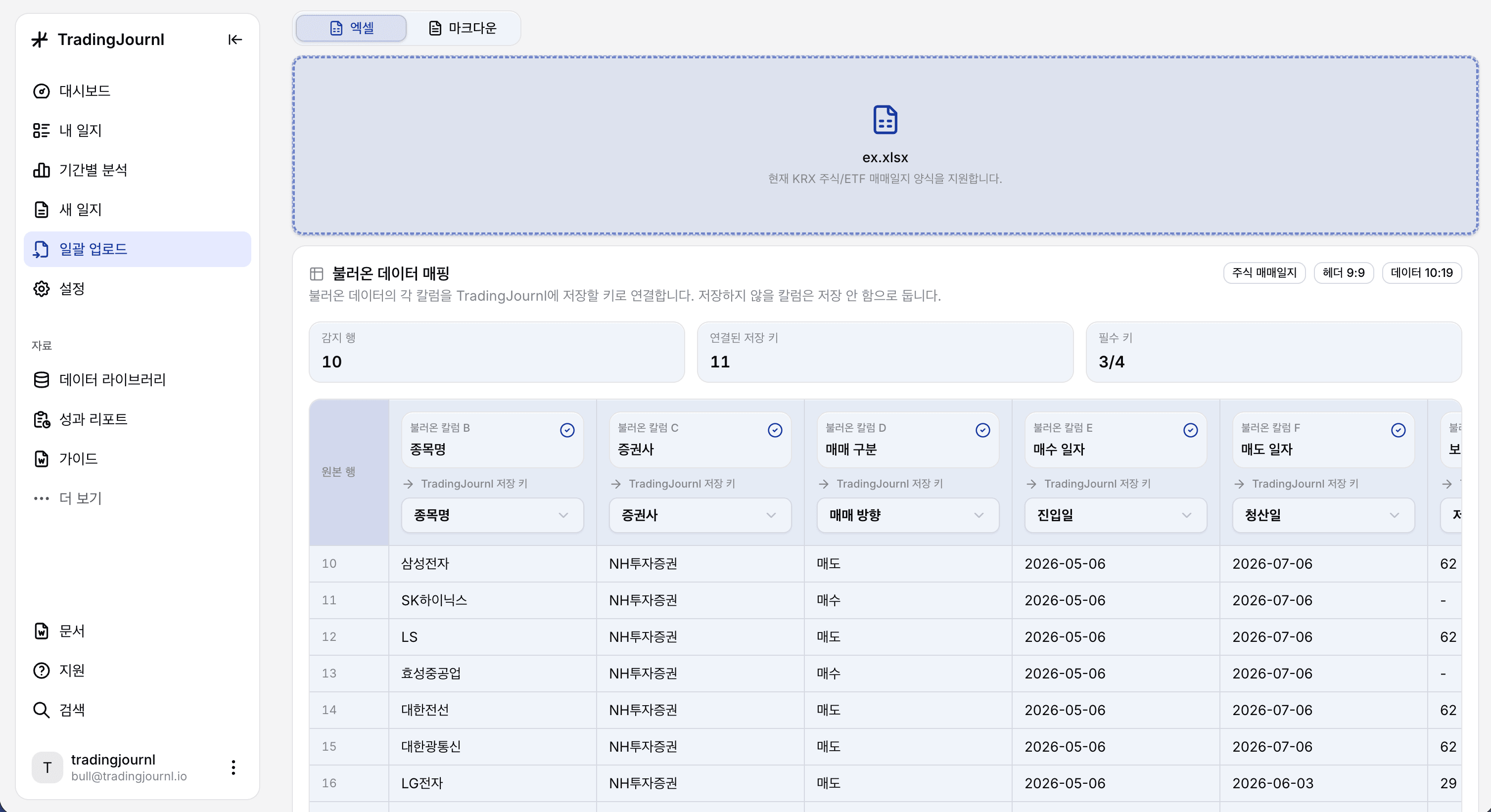Click the 주식 매매일지 badge

pos(1264,272)
